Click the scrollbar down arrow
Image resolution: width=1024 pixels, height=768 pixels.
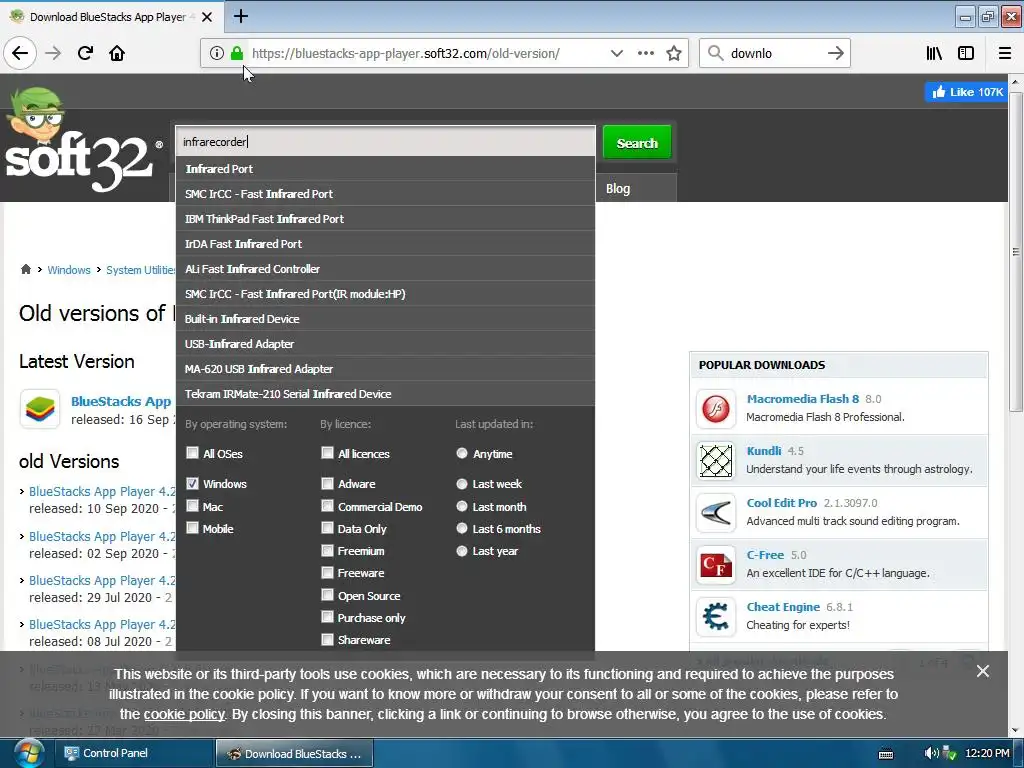[1015, 731]
